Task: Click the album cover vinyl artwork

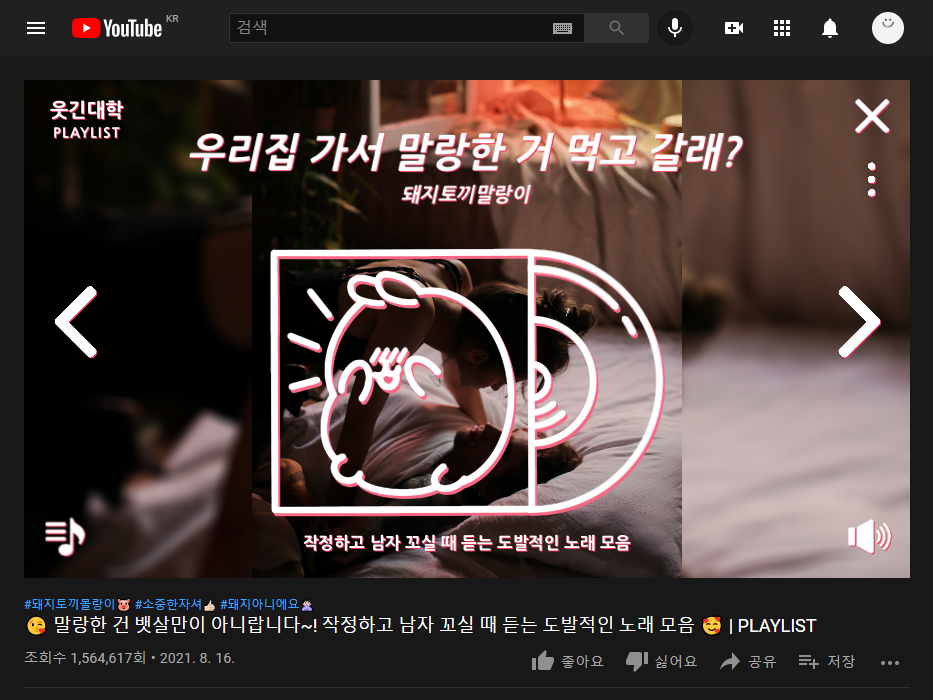Action: point(467,382)
